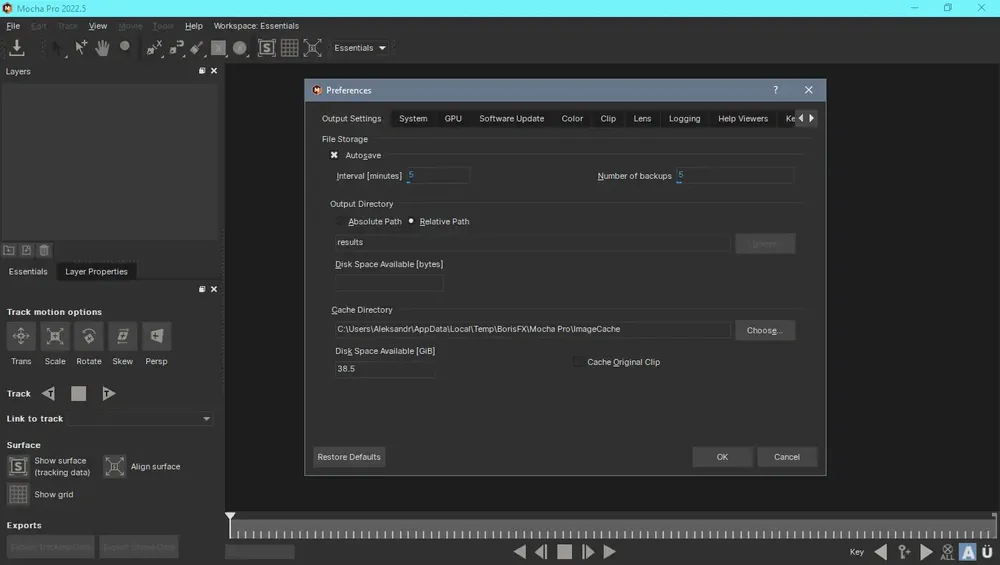Expand the Link to track dropdown
The image size is (1000, 565).
coord(140,419)
